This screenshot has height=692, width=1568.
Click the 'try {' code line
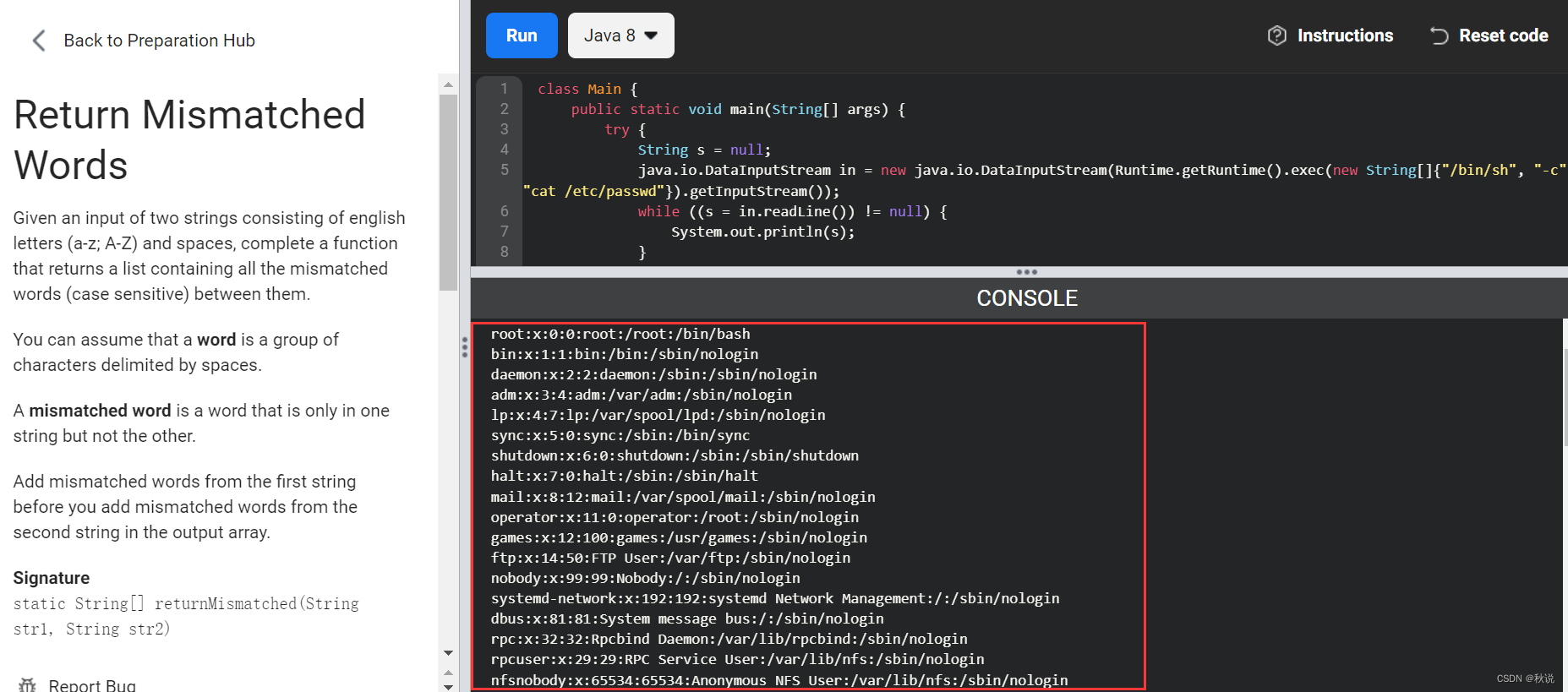click(x=625, y=129)
